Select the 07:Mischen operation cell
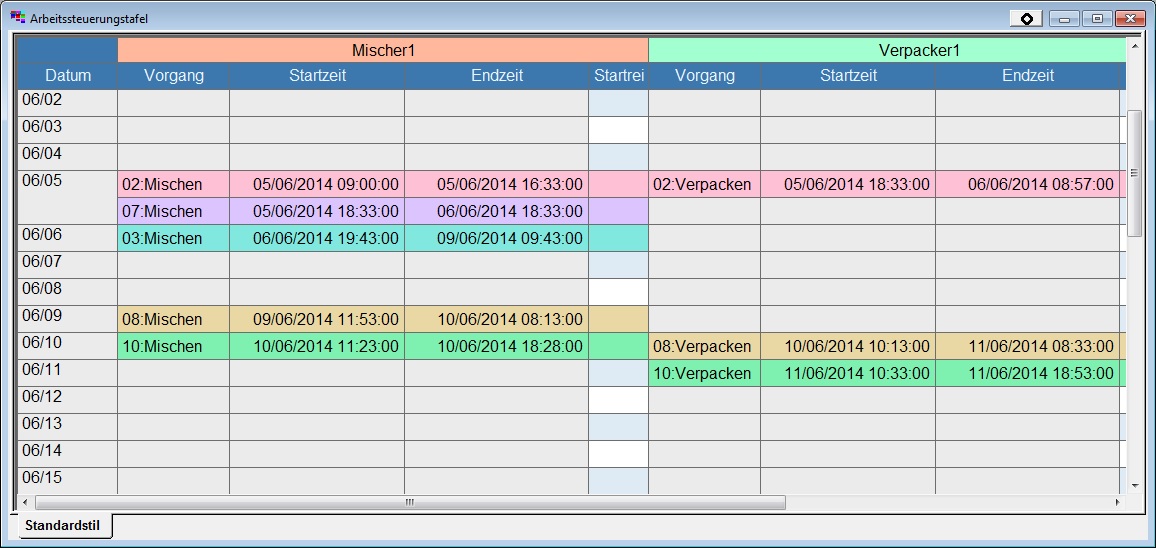 click(173, 211)
